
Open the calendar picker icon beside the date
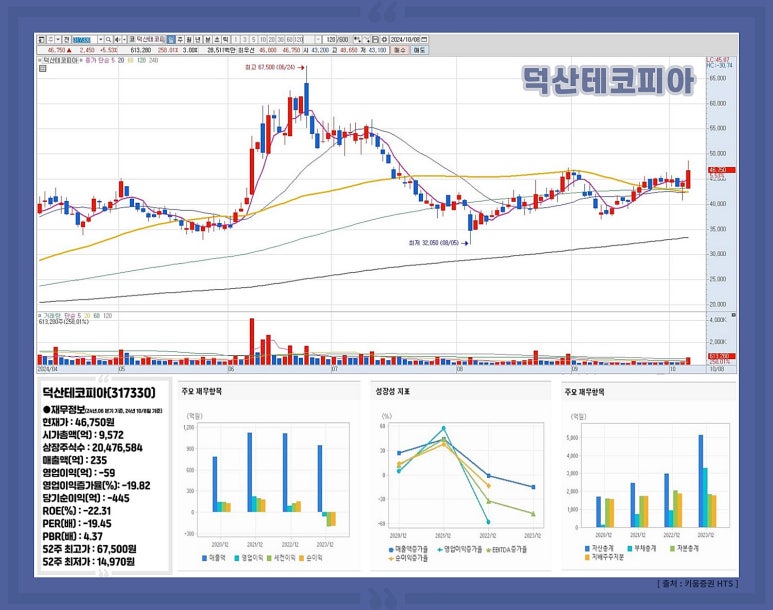[x=424, y=39]
